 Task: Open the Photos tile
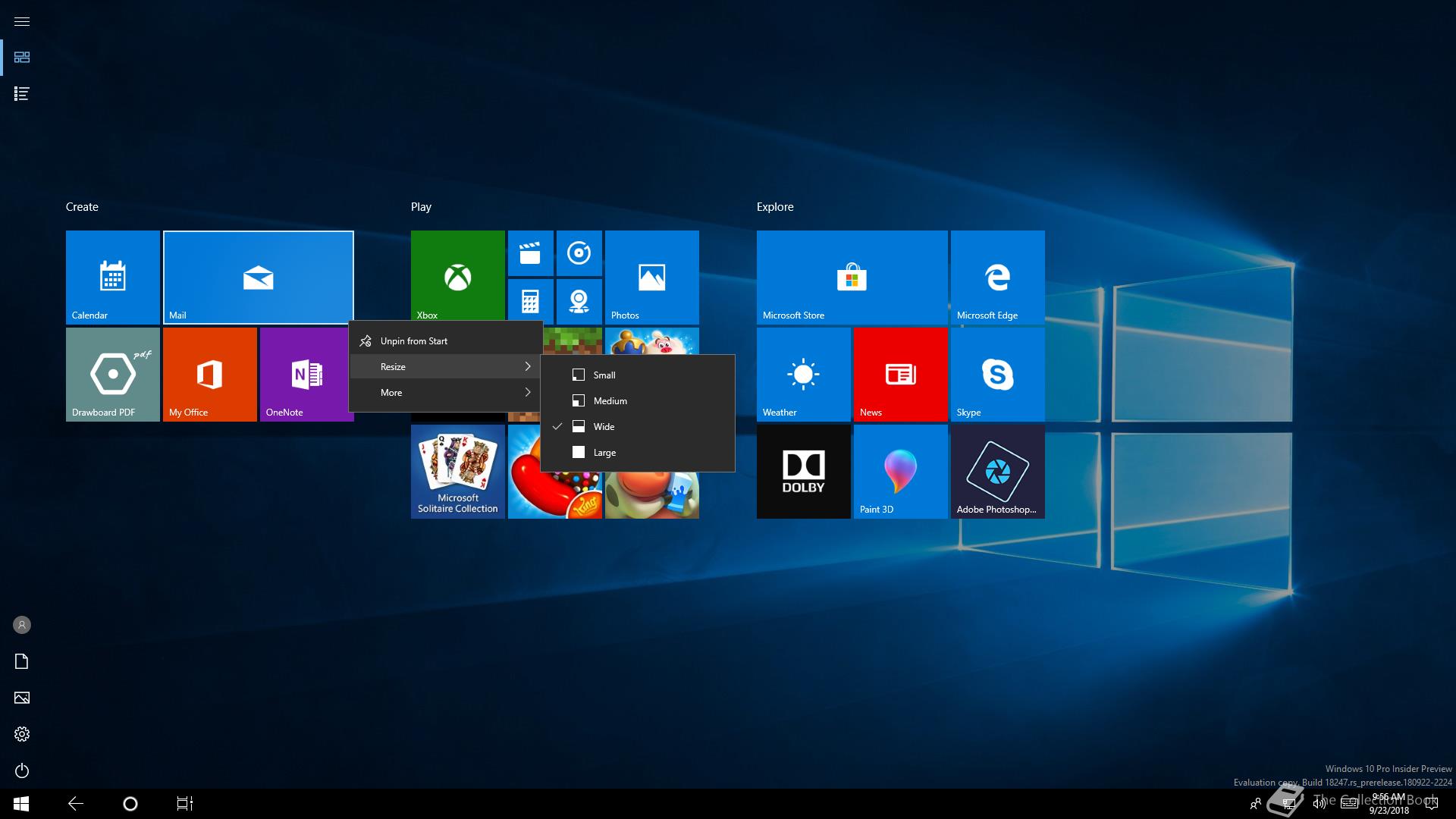[x=651, y=278]
